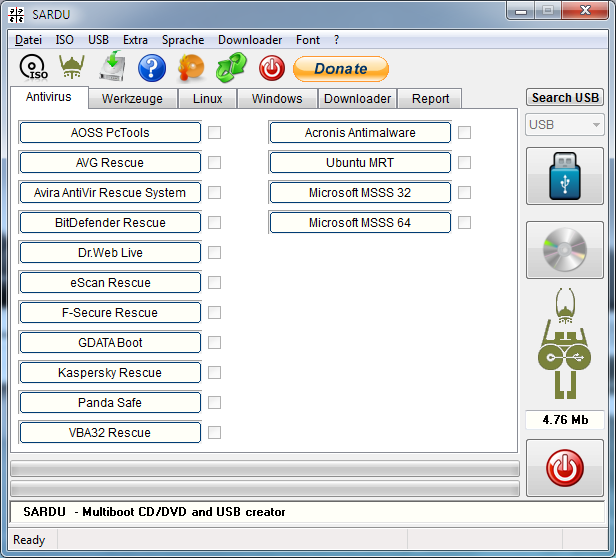The image size is (616, 558).
Task: Switch to the Windows tab
Action: [277, 98]
